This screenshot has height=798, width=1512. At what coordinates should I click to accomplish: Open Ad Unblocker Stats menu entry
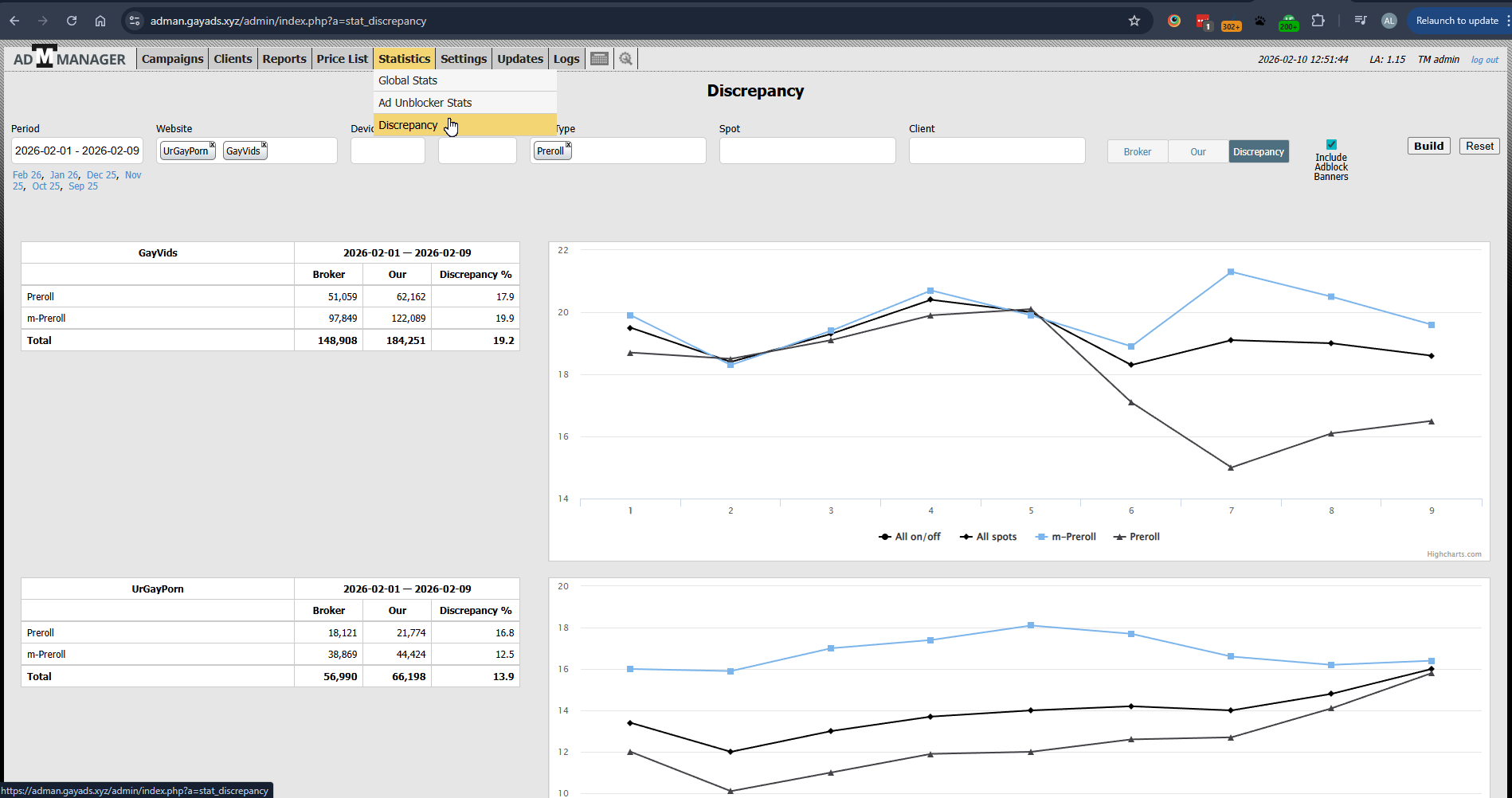tap(425, 103)
